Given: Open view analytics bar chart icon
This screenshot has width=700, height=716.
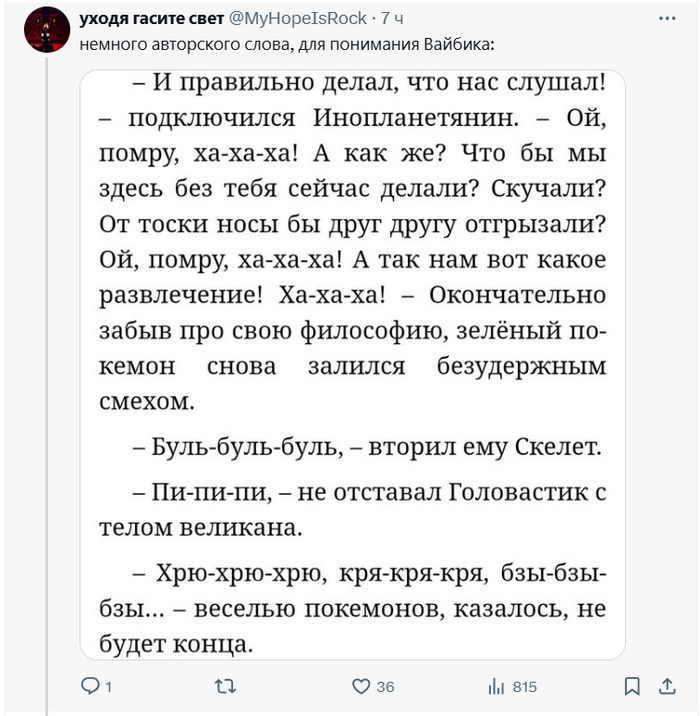Looking at the screenshot, I should (x=495, y=686).
